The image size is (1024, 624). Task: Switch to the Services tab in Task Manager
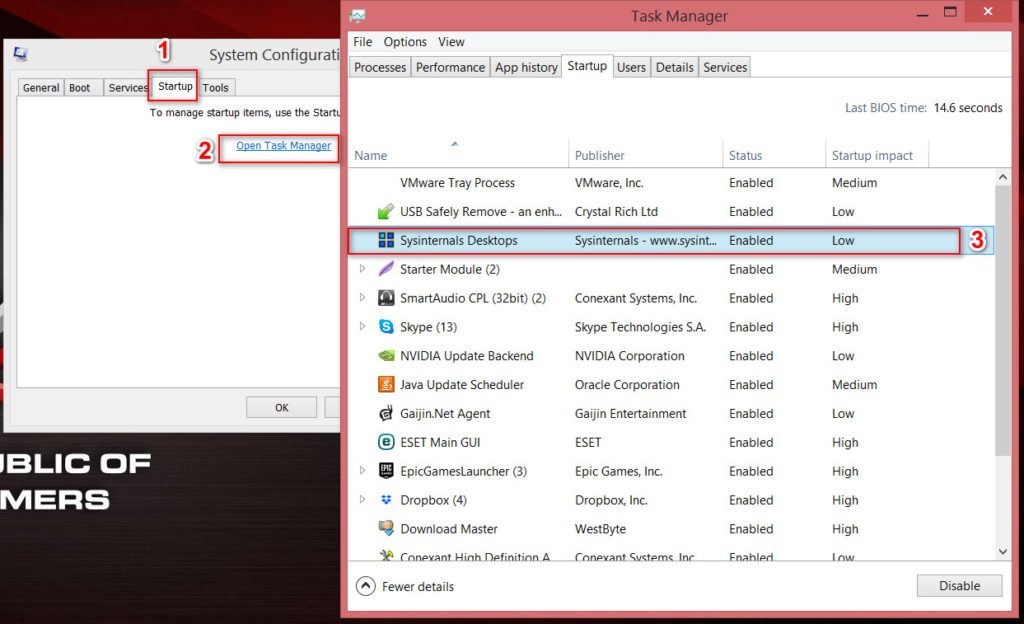725,67
